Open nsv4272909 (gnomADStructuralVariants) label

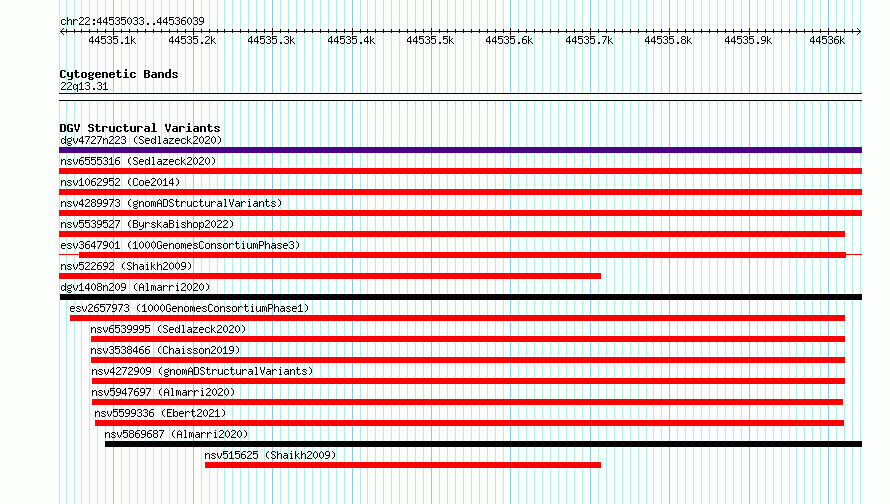pos(202,371)
